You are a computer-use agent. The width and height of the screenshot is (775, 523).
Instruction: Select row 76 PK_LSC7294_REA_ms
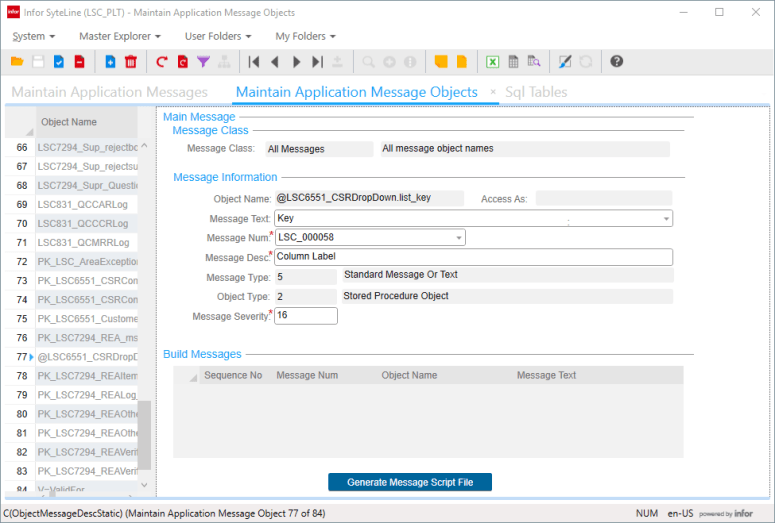coord(86,338)
